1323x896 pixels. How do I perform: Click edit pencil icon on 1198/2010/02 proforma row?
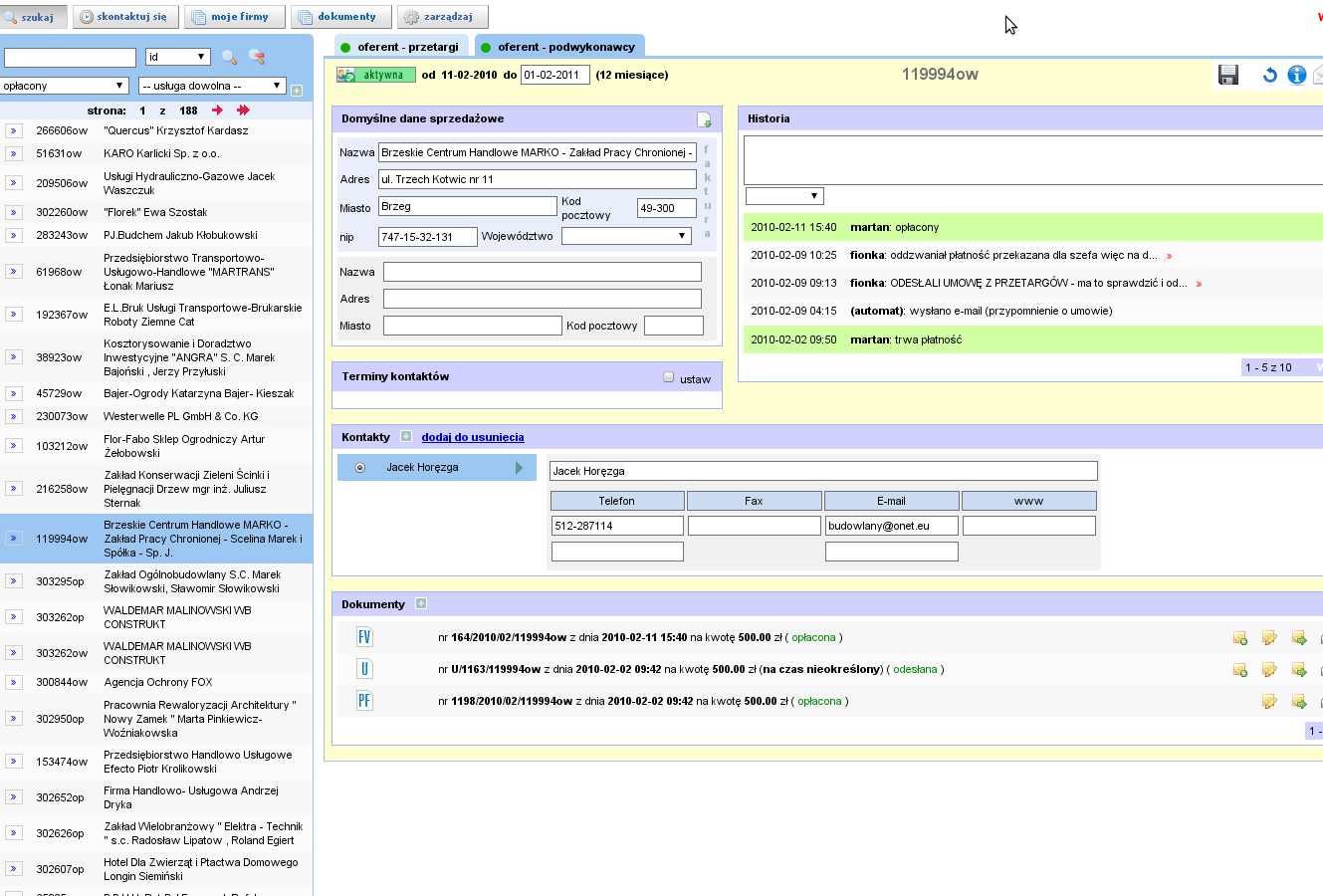click(1269, 702)
